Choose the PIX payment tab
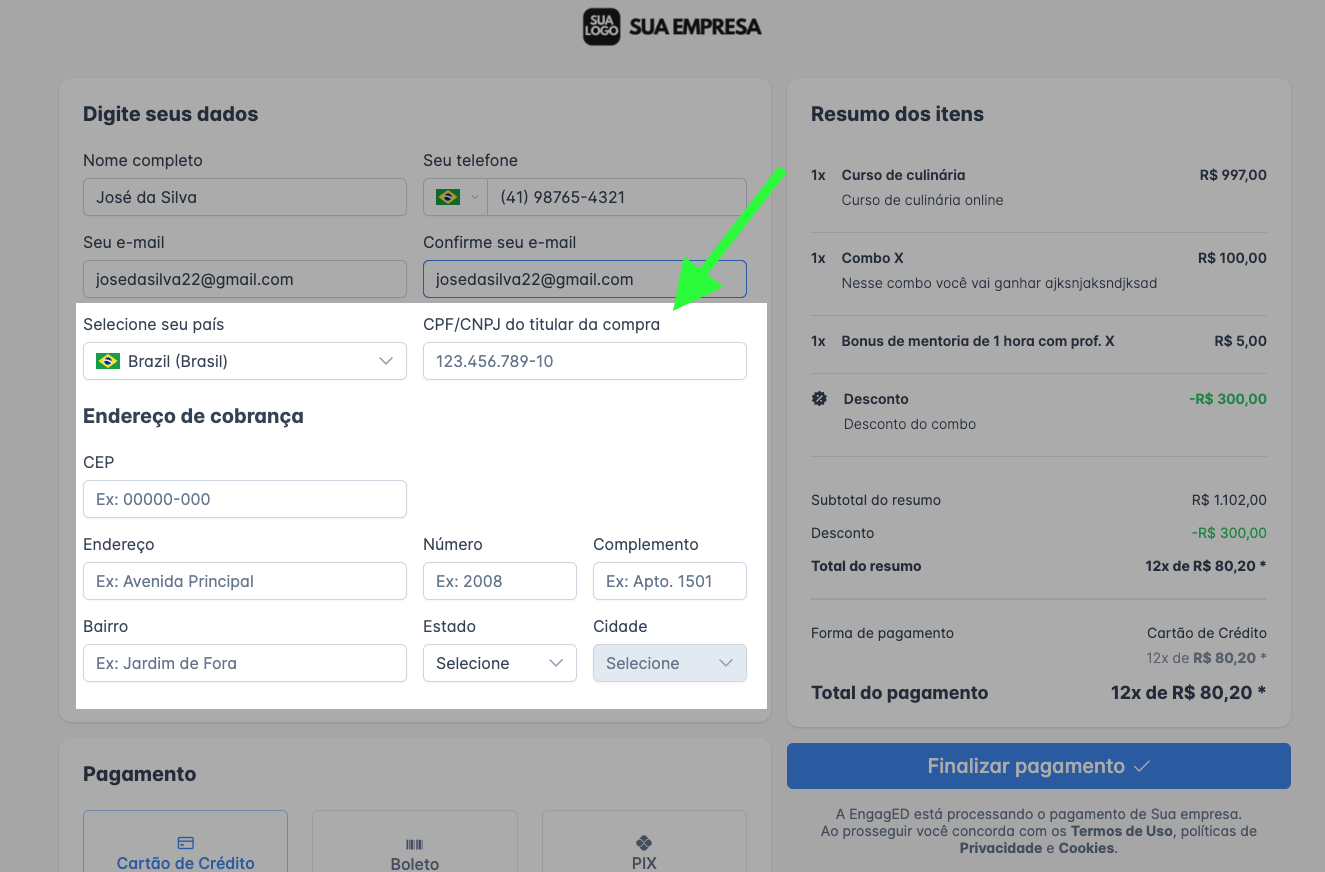1325x872 pixels. [644, 841]
